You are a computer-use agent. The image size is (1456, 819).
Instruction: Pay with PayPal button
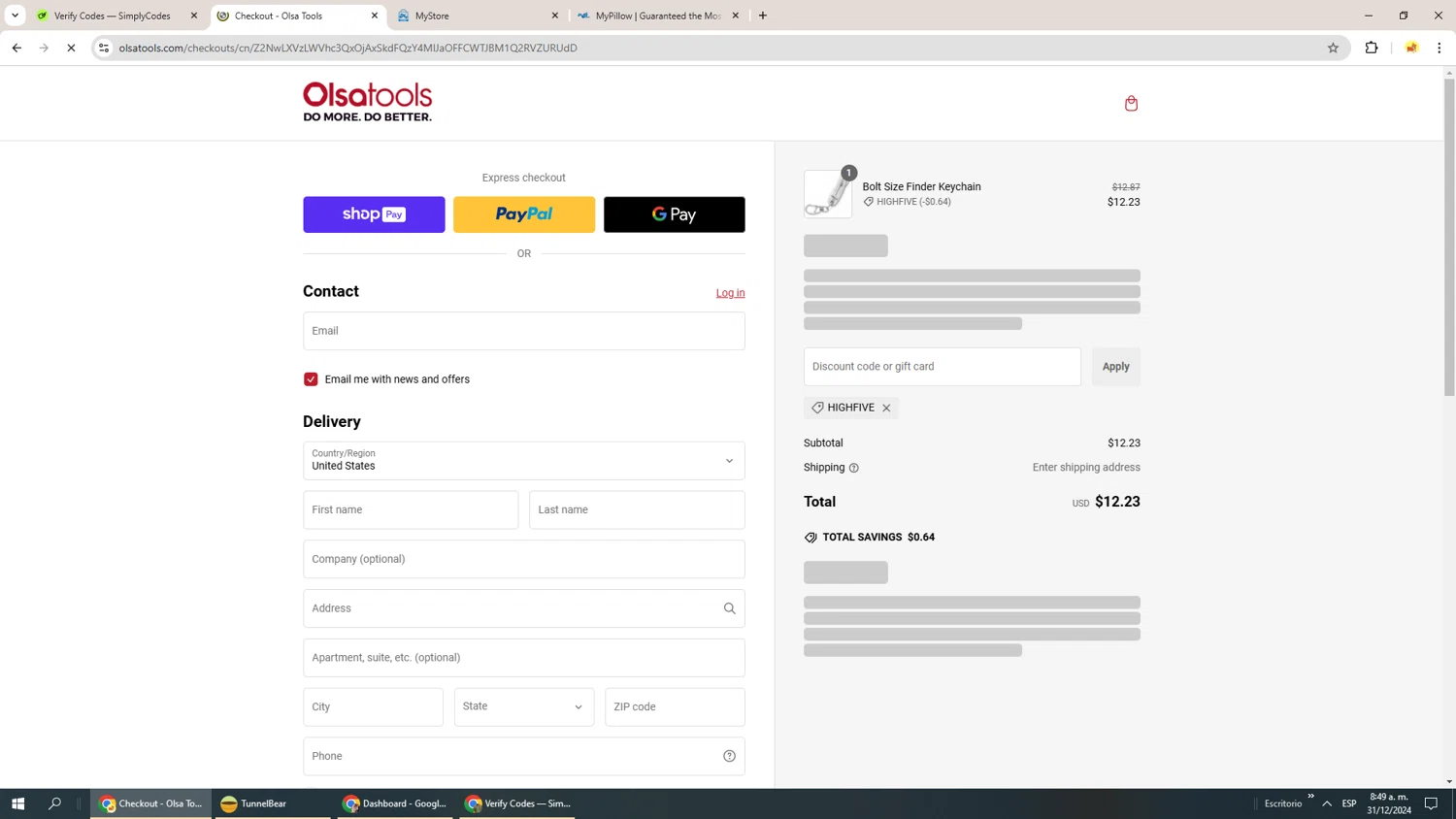tap(524, 214)
